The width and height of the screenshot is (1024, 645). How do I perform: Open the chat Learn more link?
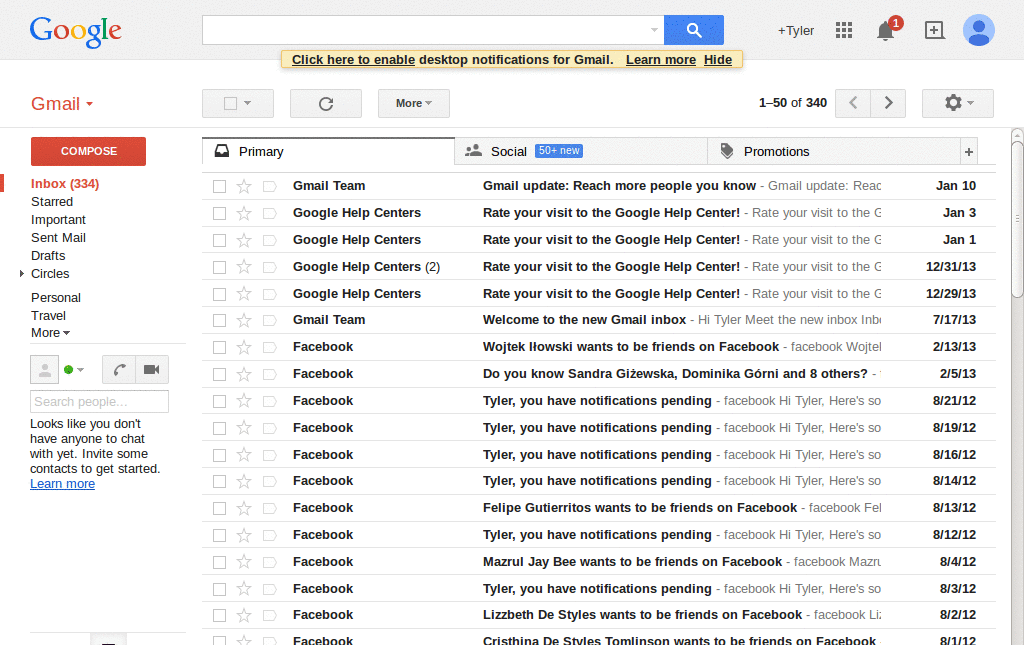click(x=62, y=484)
